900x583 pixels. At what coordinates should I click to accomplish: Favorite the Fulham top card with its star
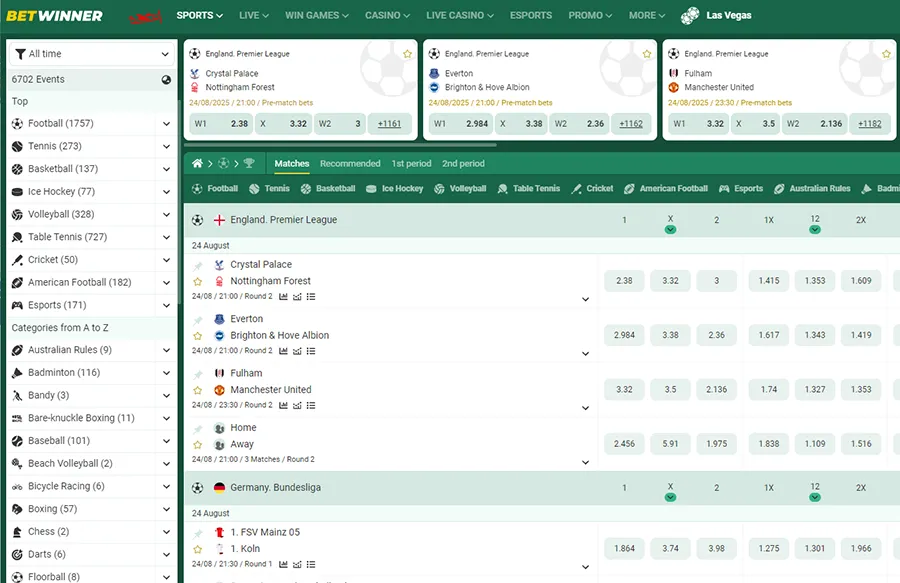point(886,54)
